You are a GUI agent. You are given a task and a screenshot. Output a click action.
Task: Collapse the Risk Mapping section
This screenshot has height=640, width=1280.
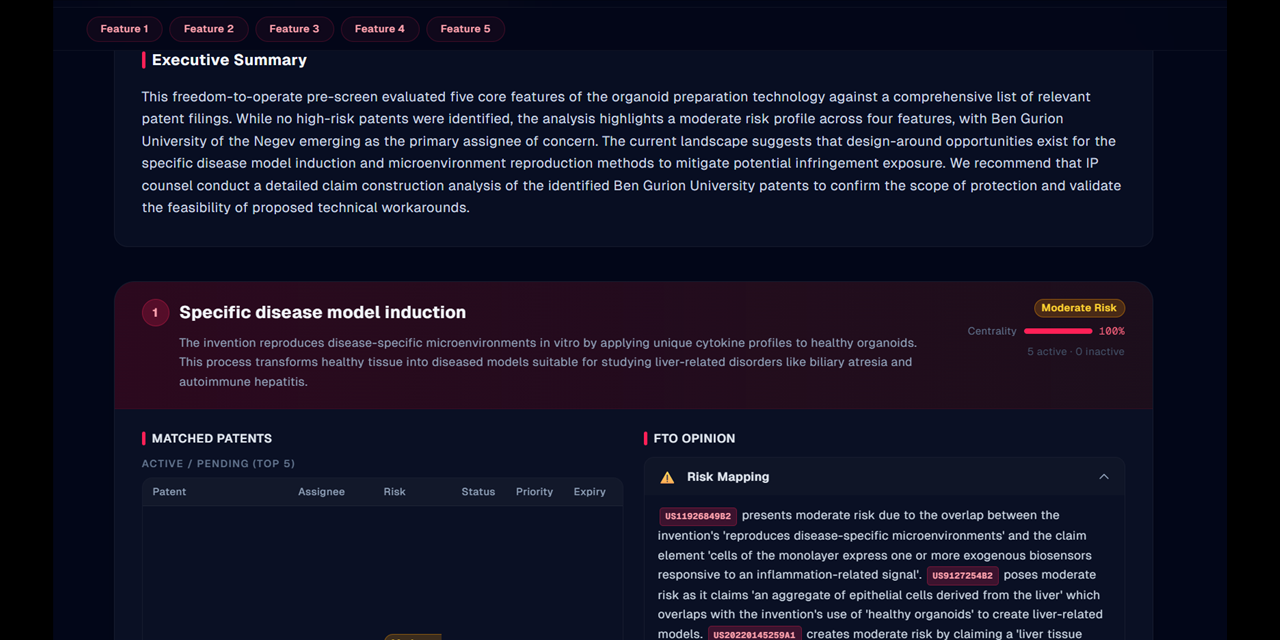click(x=1104, y=477)
